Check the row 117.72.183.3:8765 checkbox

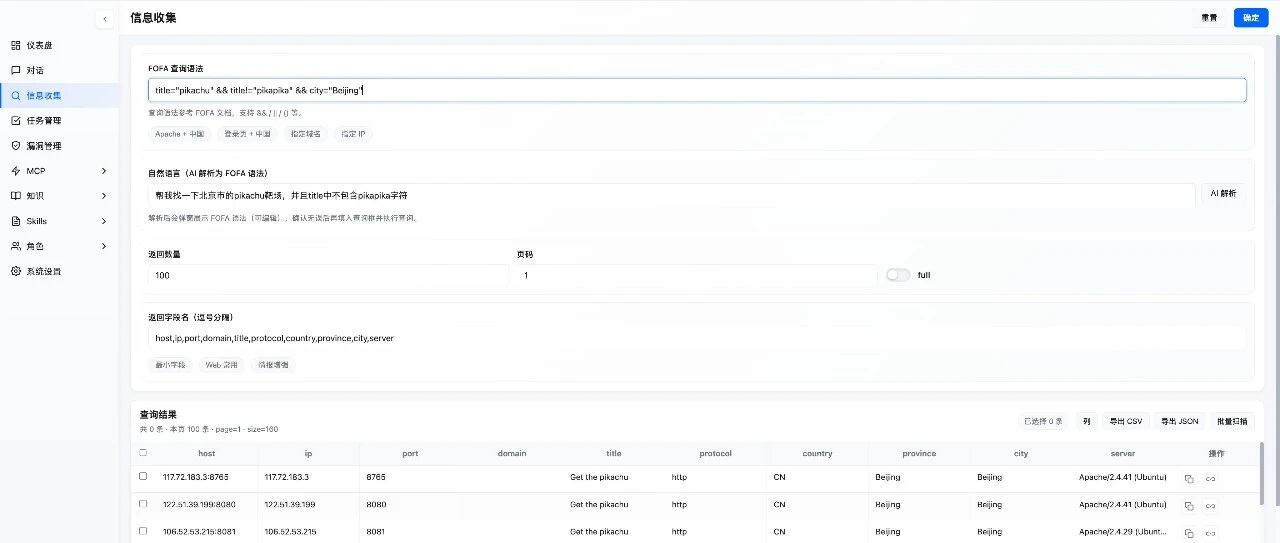[143, 476]
